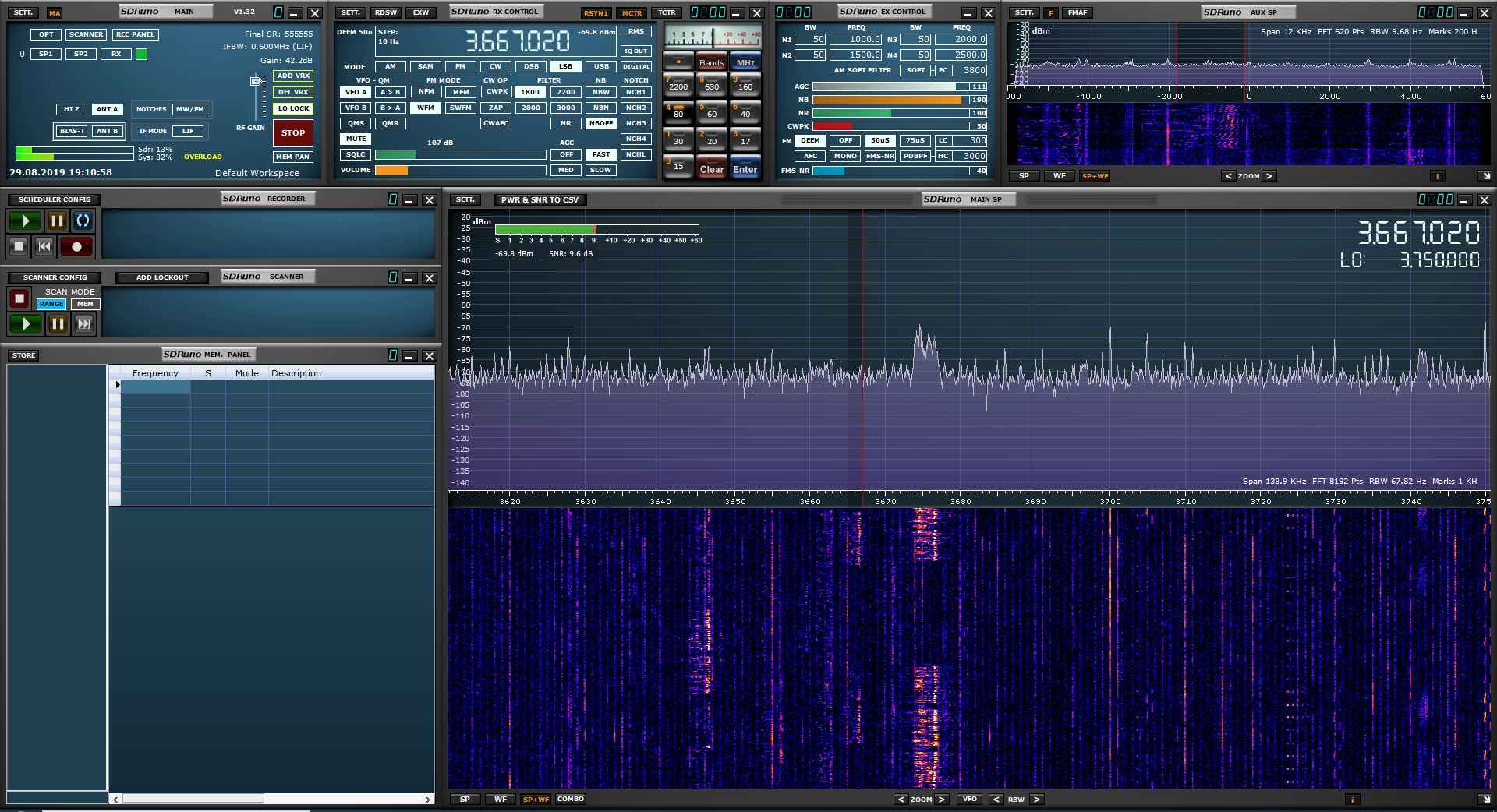This screenshot has width=1497, height=812.
Task: Select COMBO view in MAIN SP
Action: coord(571,800)
